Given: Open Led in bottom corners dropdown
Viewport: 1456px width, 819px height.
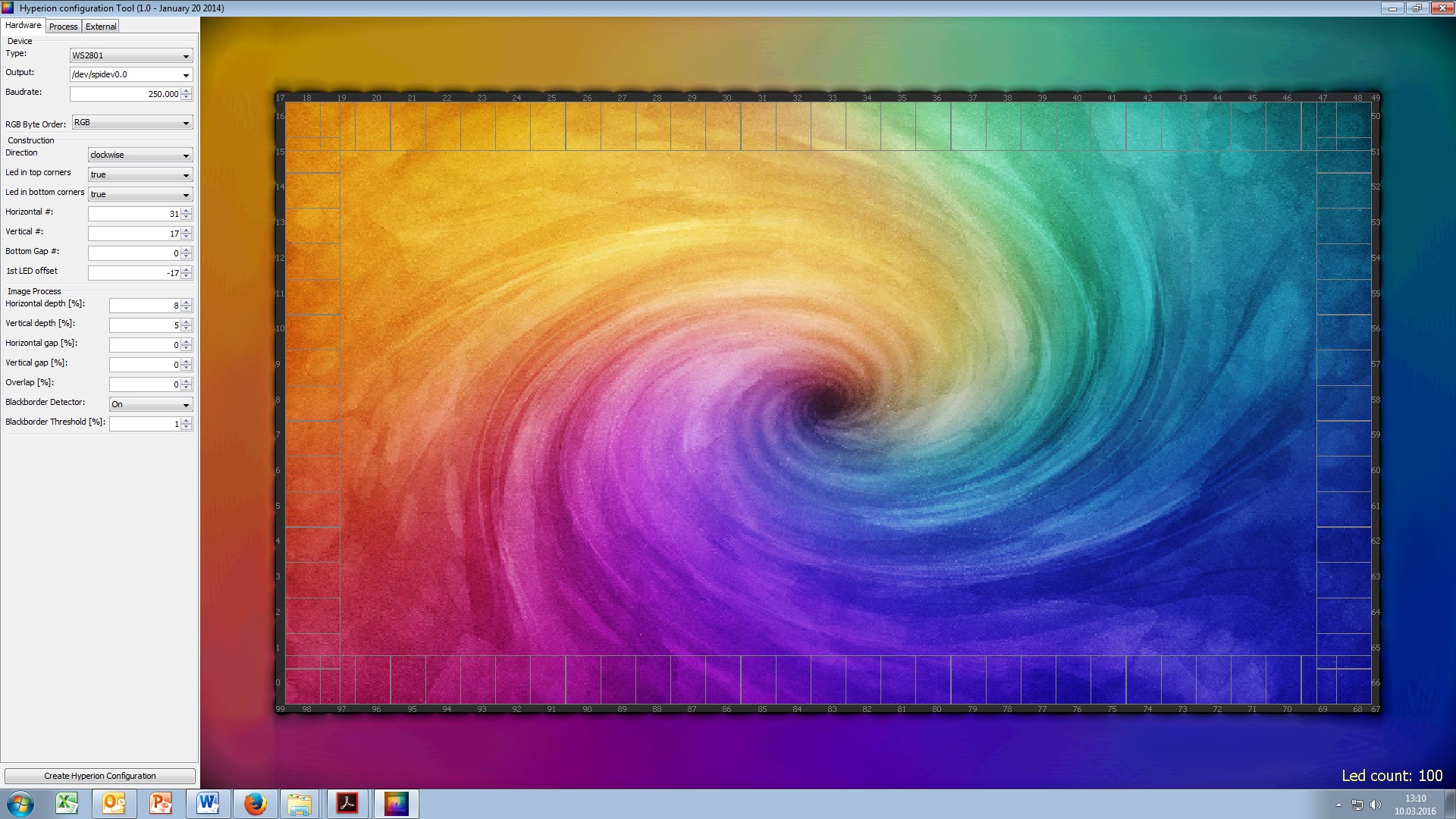Looking at the screenshot, I should (140, 194).
